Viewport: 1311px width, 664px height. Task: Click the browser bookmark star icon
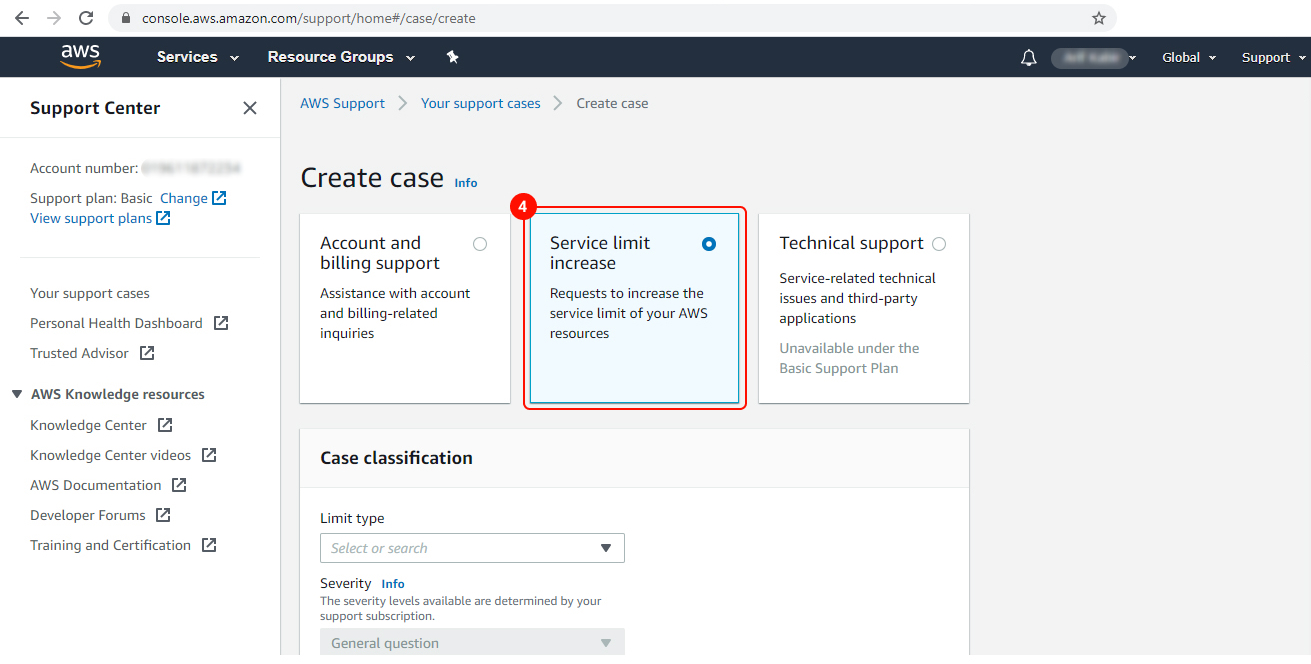pyautogui.click(x=1099, y=17)
